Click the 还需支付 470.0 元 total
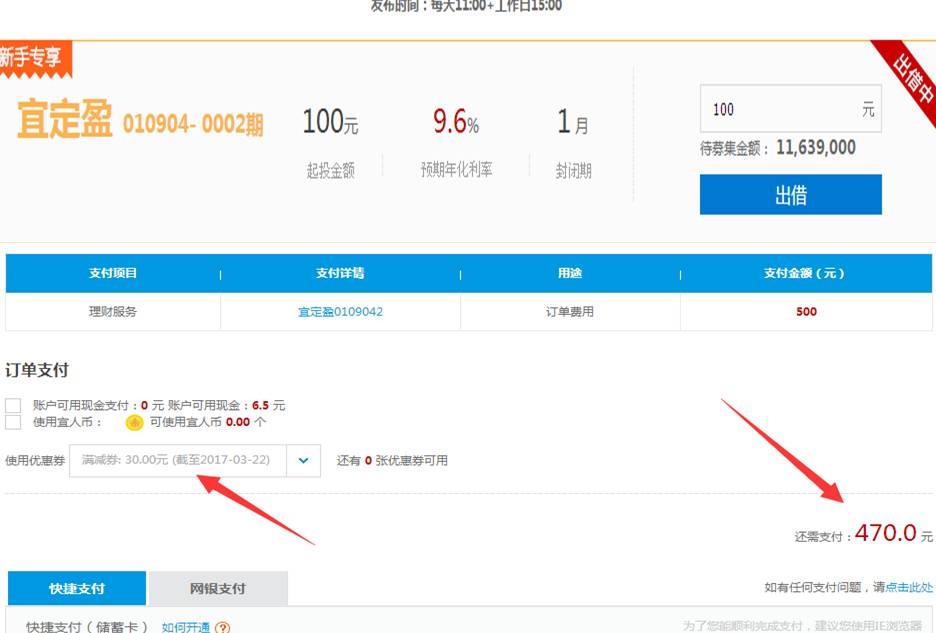 tap(864, 533)
